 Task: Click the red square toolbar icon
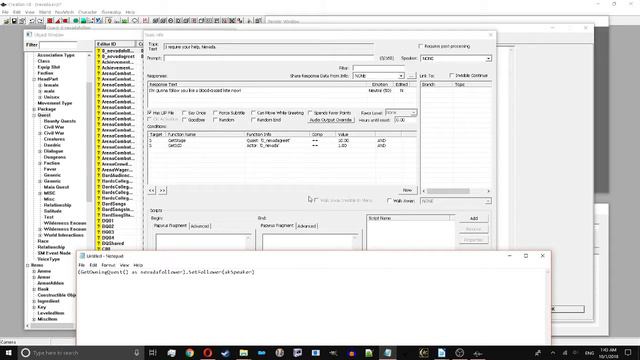click(50, 21)
